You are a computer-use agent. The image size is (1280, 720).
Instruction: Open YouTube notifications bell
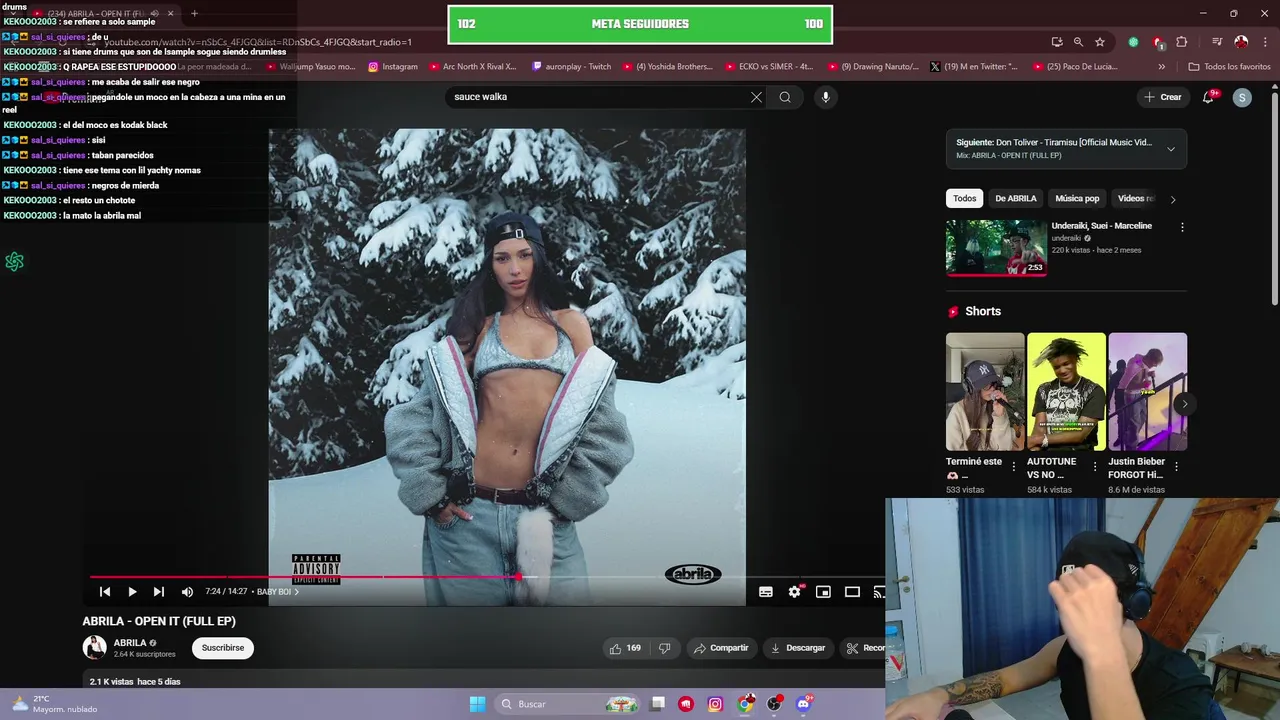[x=1209, y=97]
